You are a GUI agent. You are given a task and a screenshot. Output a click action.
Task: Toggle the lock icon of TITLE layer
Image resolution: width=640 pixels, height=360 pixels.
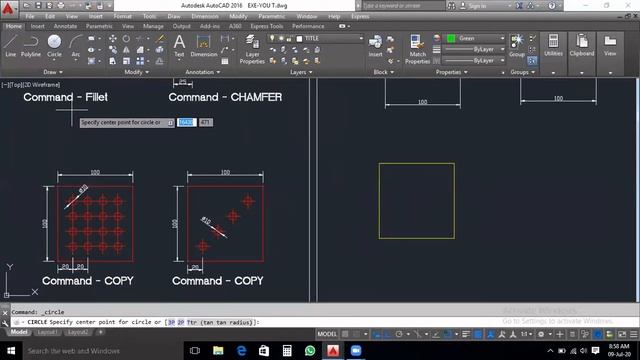coord(289,38)
